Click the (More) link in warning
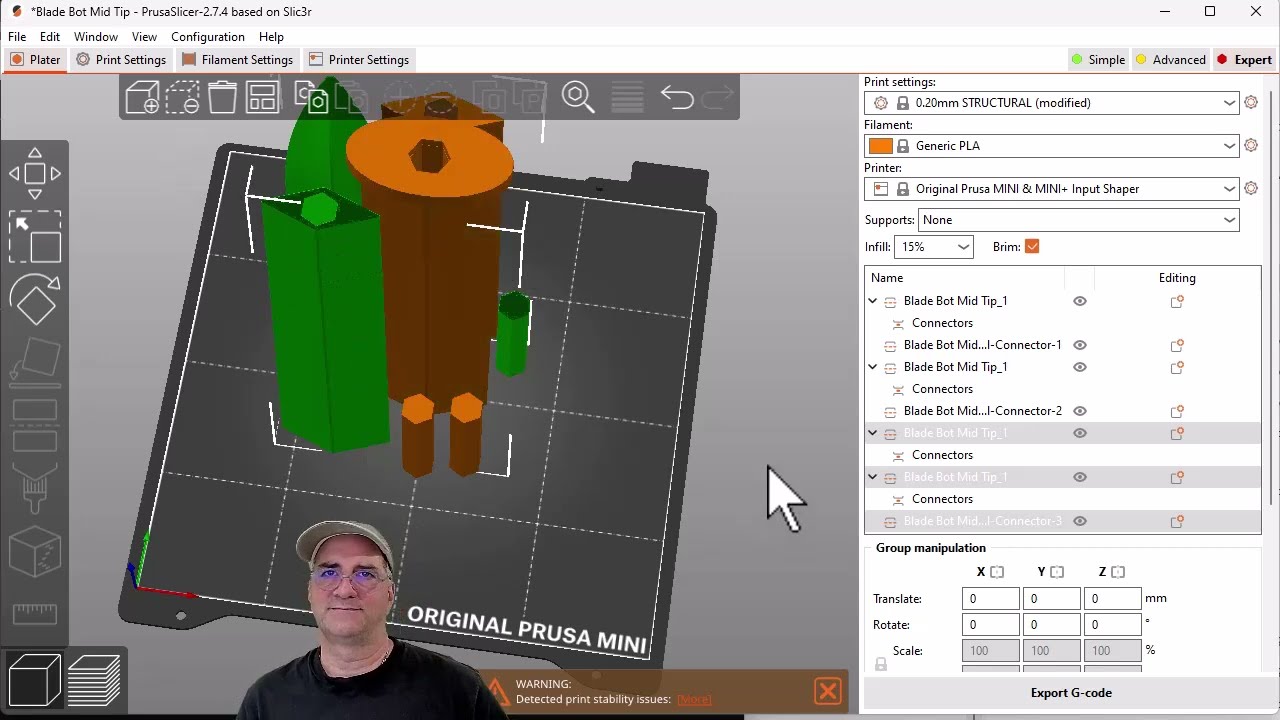 [694, 700]
